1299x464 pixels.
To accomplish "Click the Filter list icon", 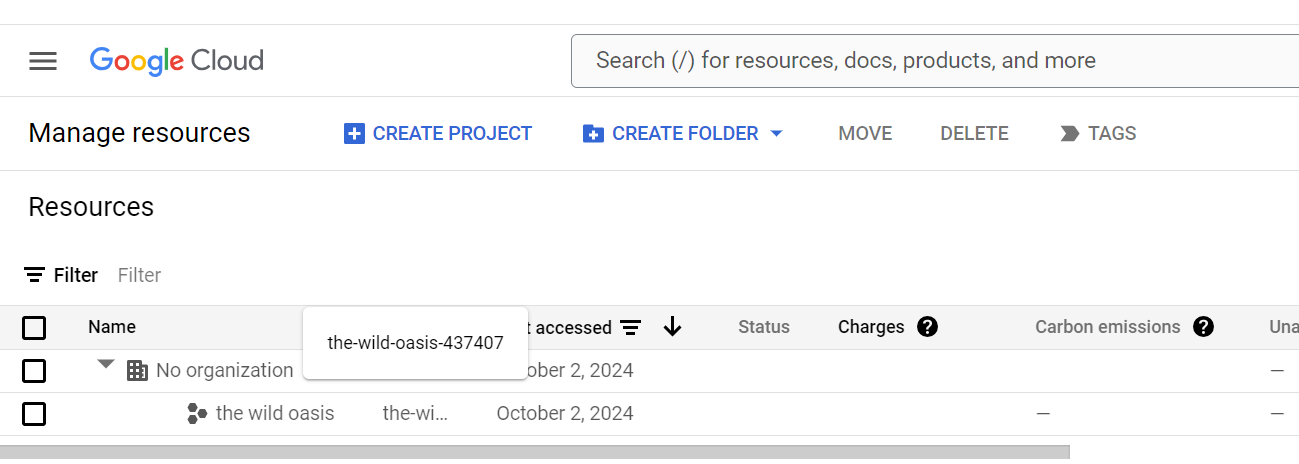I will (35, 275).
